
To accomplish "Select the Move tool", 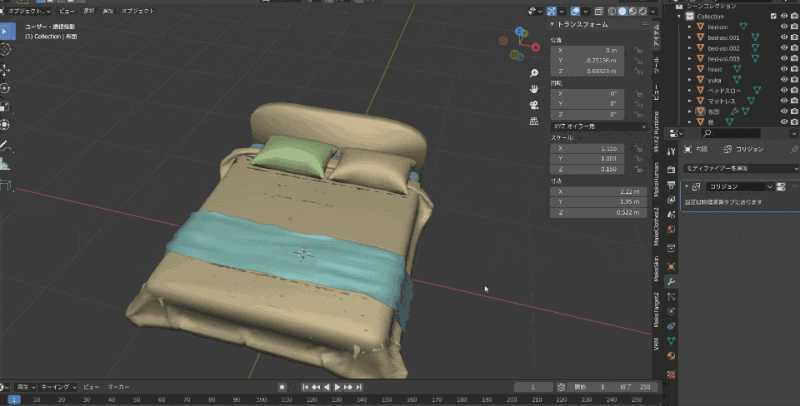I will [x=5, y=70].
